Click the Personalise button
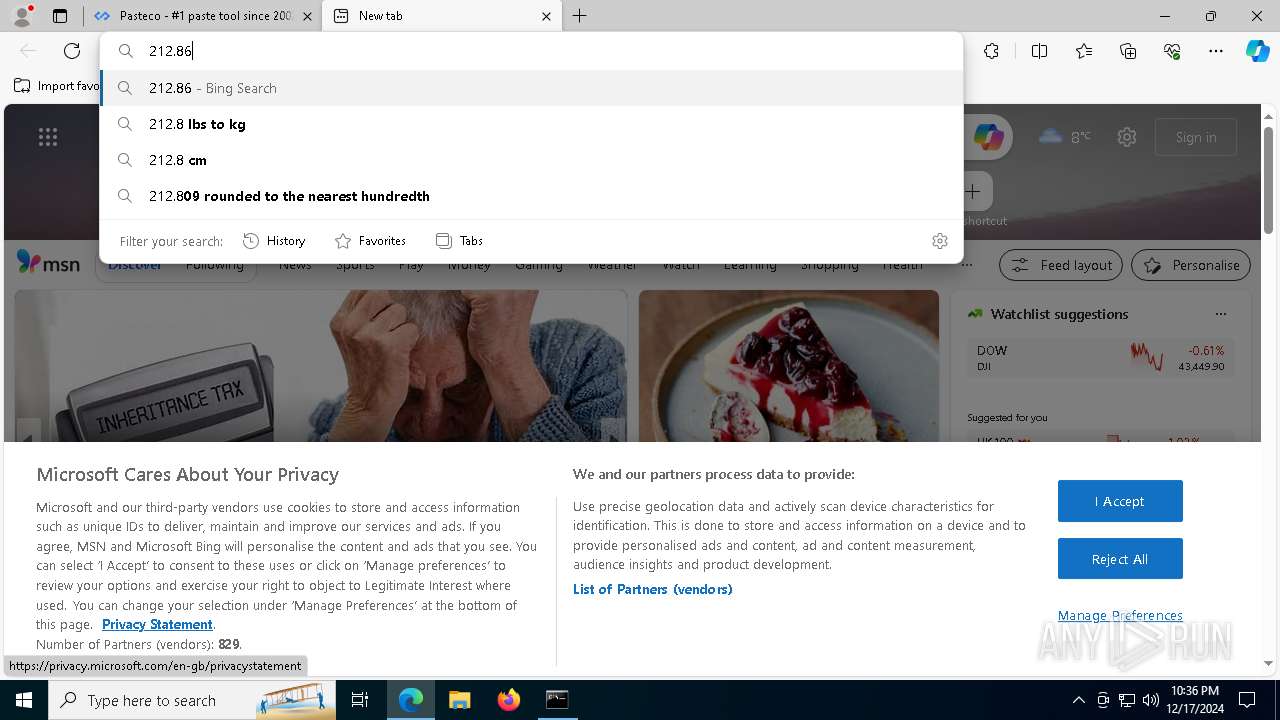The width and height of the screenshot is (1280, 720). tap(1191, 265)
